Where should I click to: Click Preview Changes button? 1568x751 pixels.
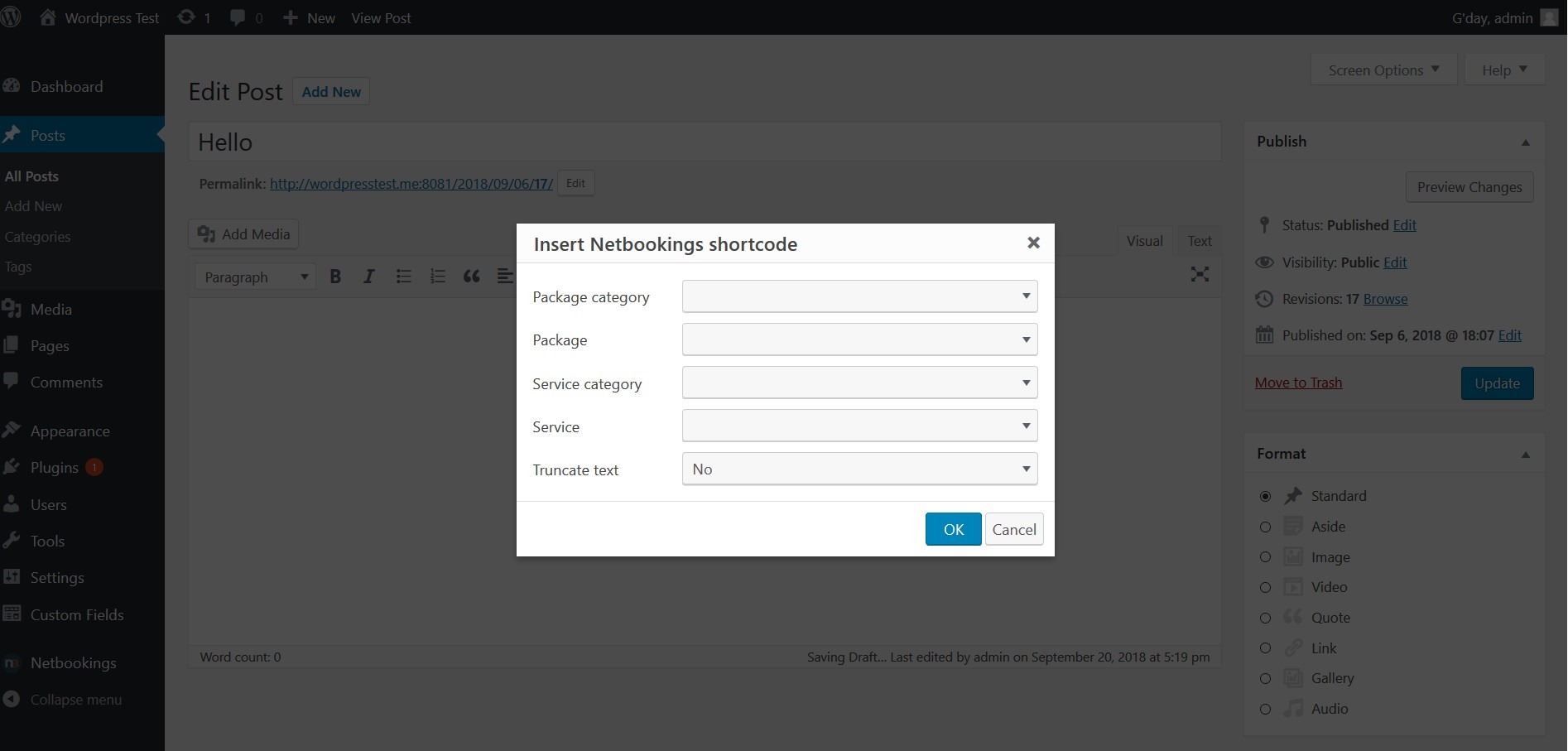(x=1469, y=187)
